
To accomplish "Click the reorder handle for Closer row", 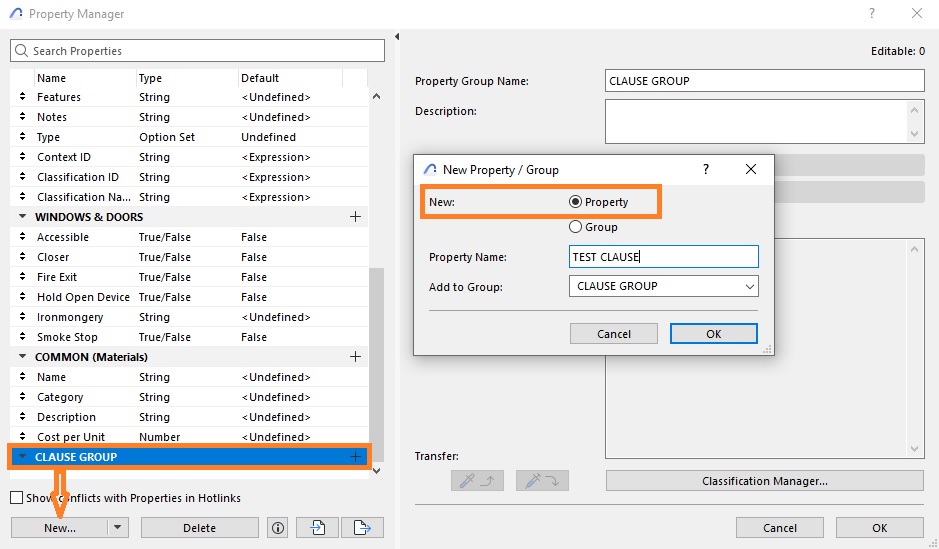I will coord(22,256).
